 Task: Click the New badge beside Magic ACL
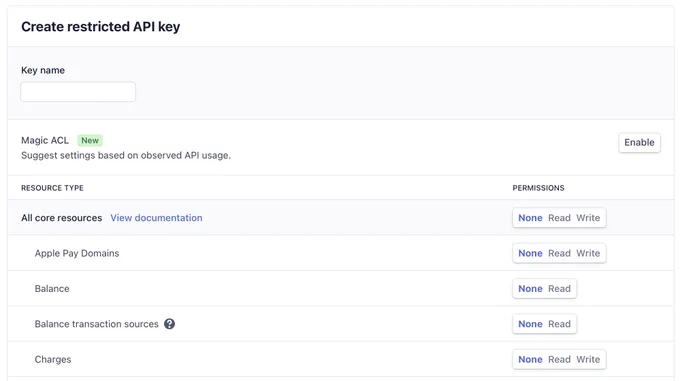point(90,140)
